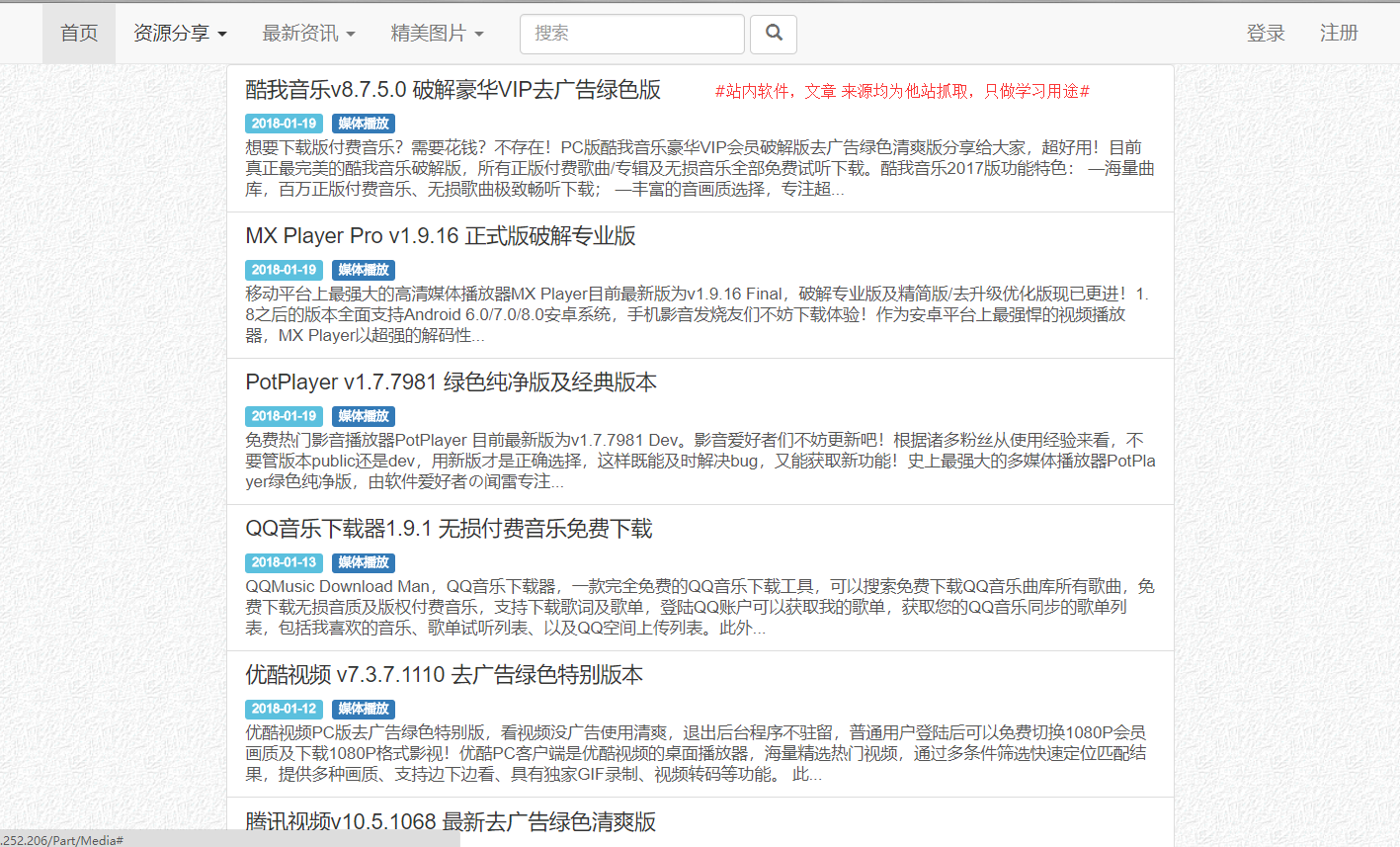Click date badge 2018-01-19 under MX Player

point(284,270)
